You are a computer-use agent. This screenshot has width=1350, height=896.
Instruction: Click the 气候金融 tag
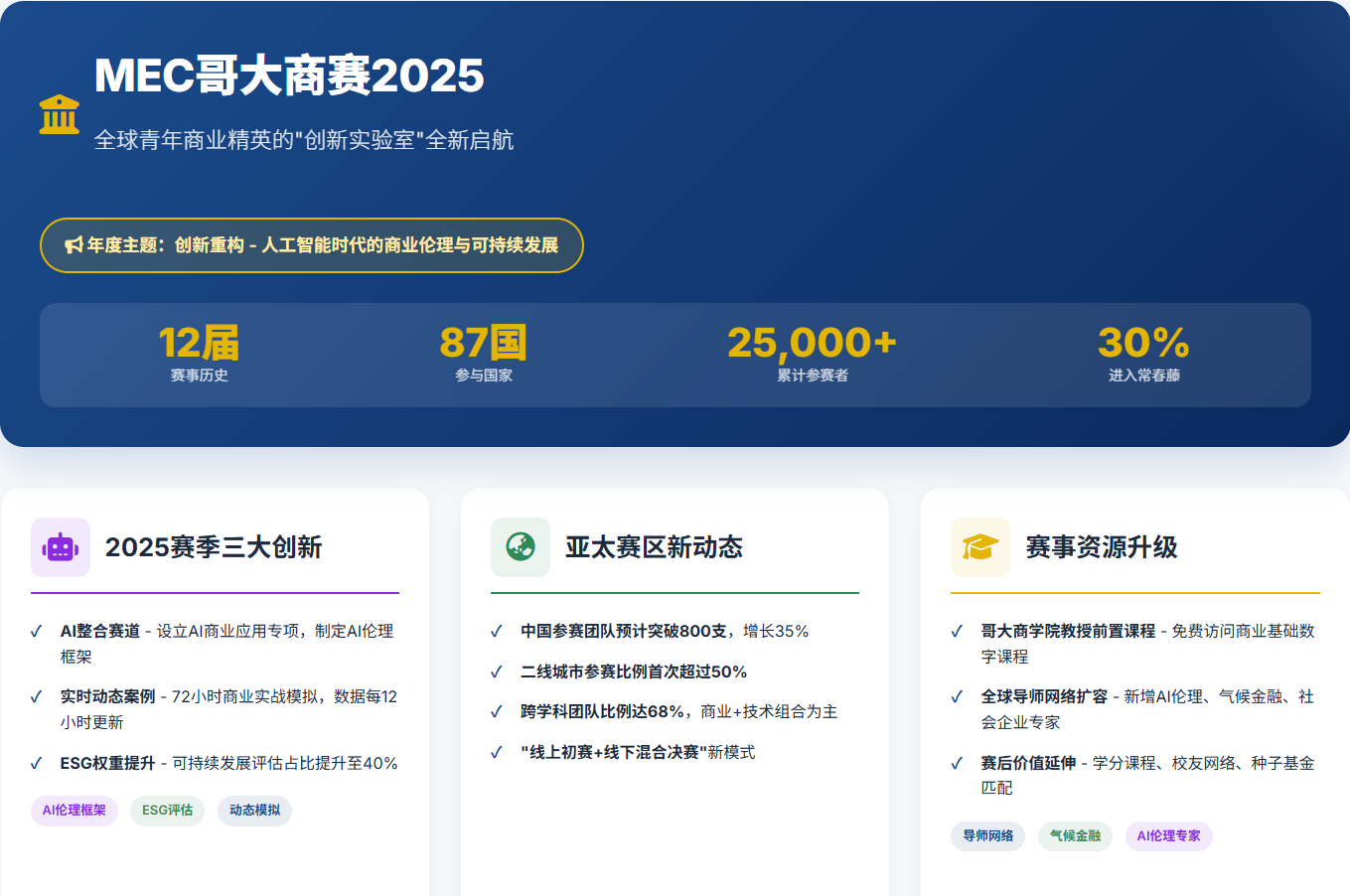click(1075, 836)
